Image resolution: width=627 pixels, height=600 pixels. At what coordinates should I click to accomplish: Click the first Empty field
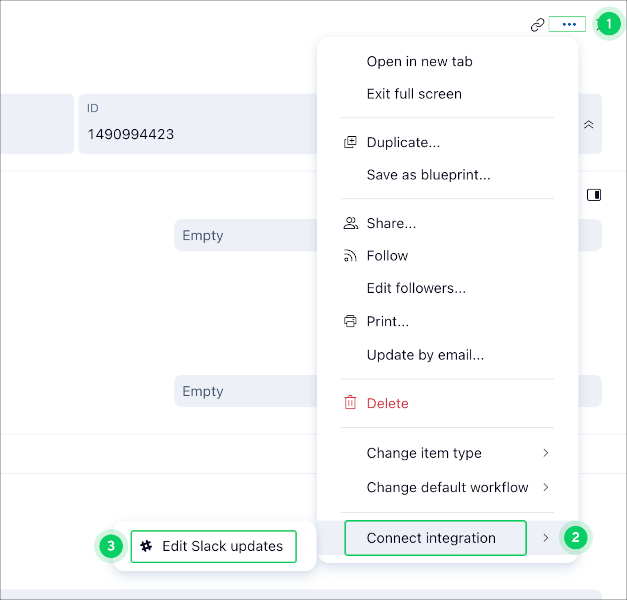245,236
